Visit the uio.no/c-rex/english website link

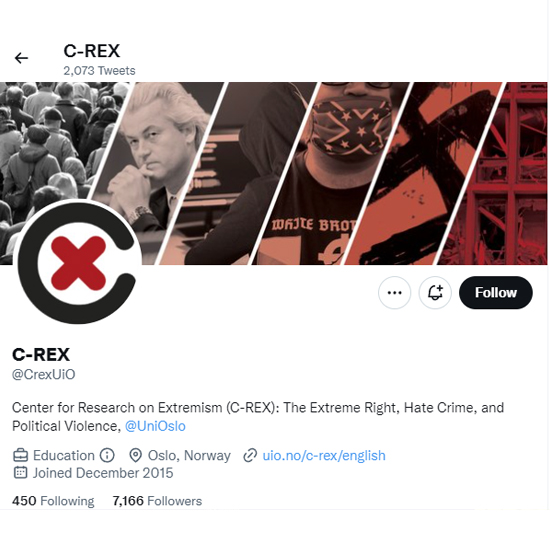pos(324,455)
